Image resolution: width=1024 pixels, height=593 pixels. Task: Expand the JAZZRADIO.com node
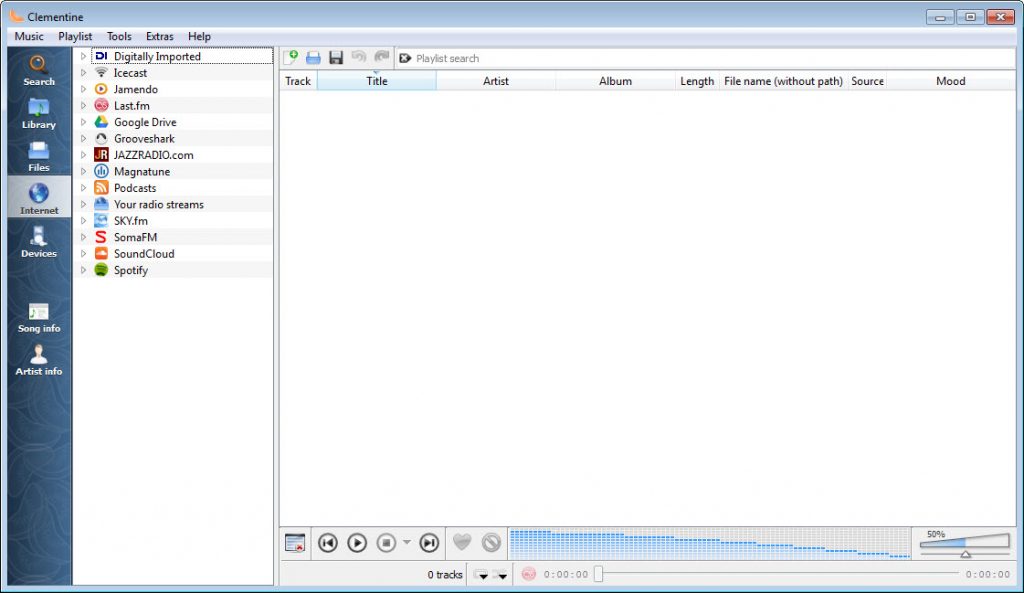pos(83,155)
